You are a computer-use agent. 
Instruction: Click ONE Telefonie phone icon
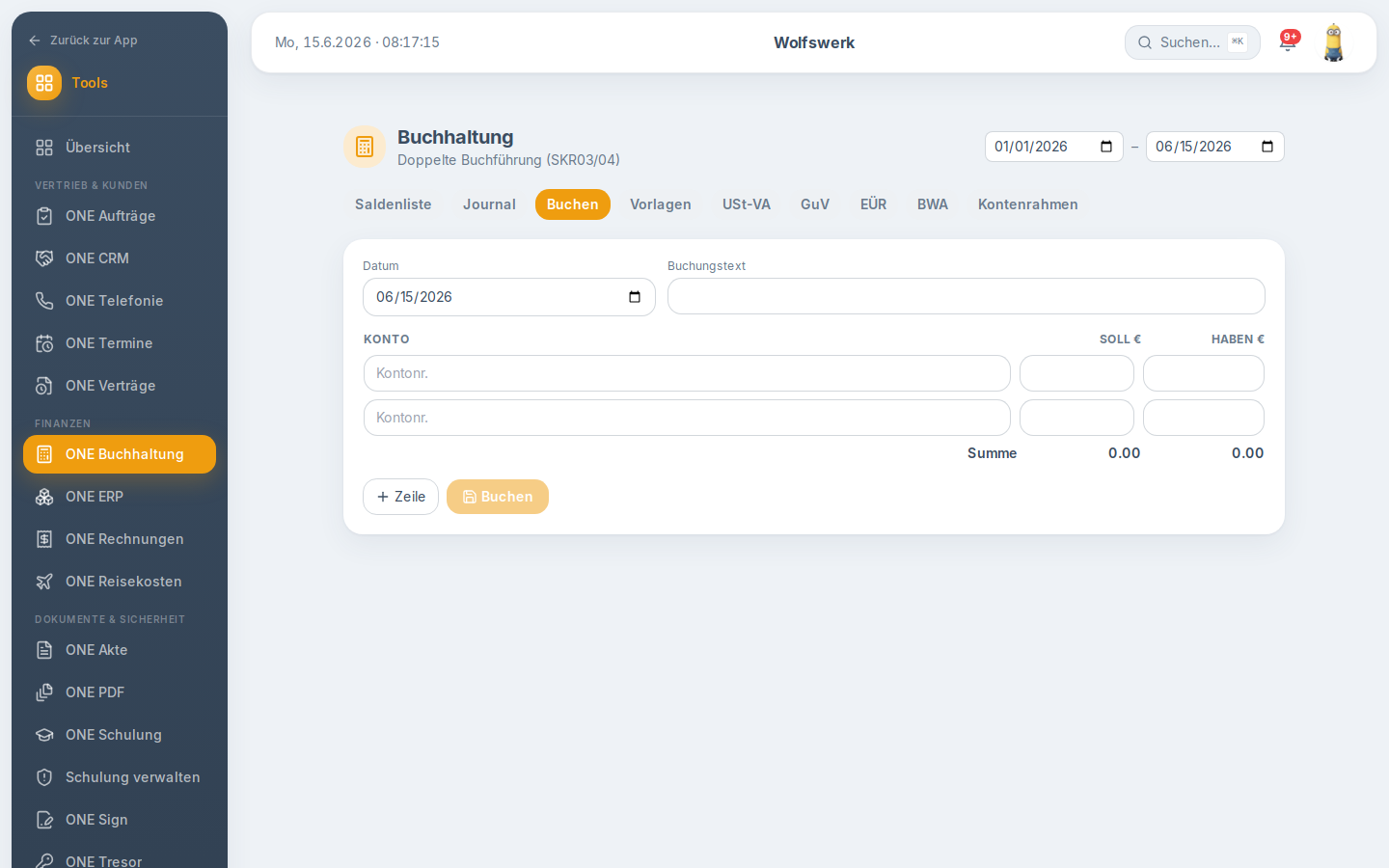(44, 301)
